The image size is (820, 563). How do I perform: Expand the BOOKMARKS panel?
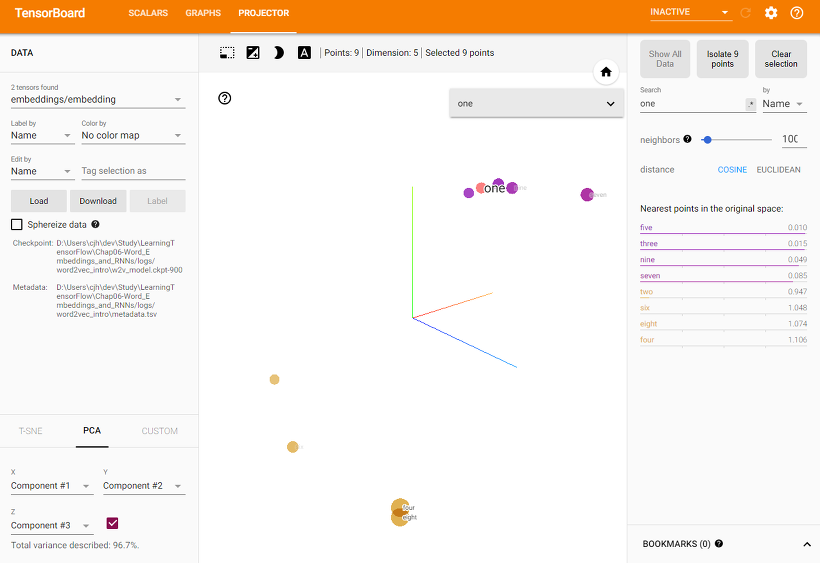click(806, 544)
